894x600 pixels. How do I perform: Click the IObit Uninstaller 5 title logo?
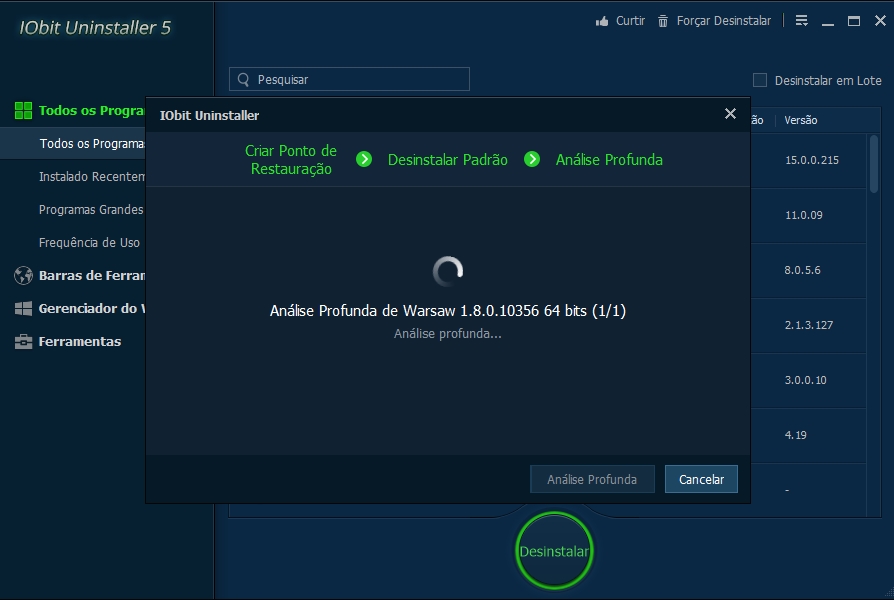click(95, 27)
